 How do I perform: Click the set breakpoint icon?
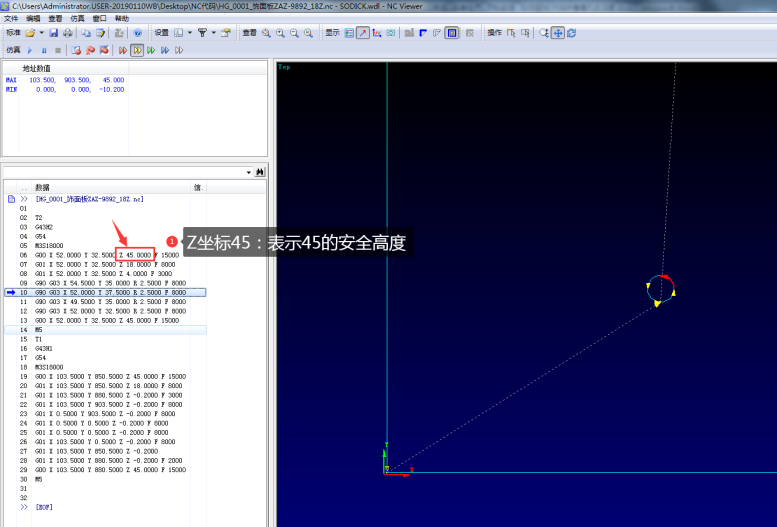(76, 50)
